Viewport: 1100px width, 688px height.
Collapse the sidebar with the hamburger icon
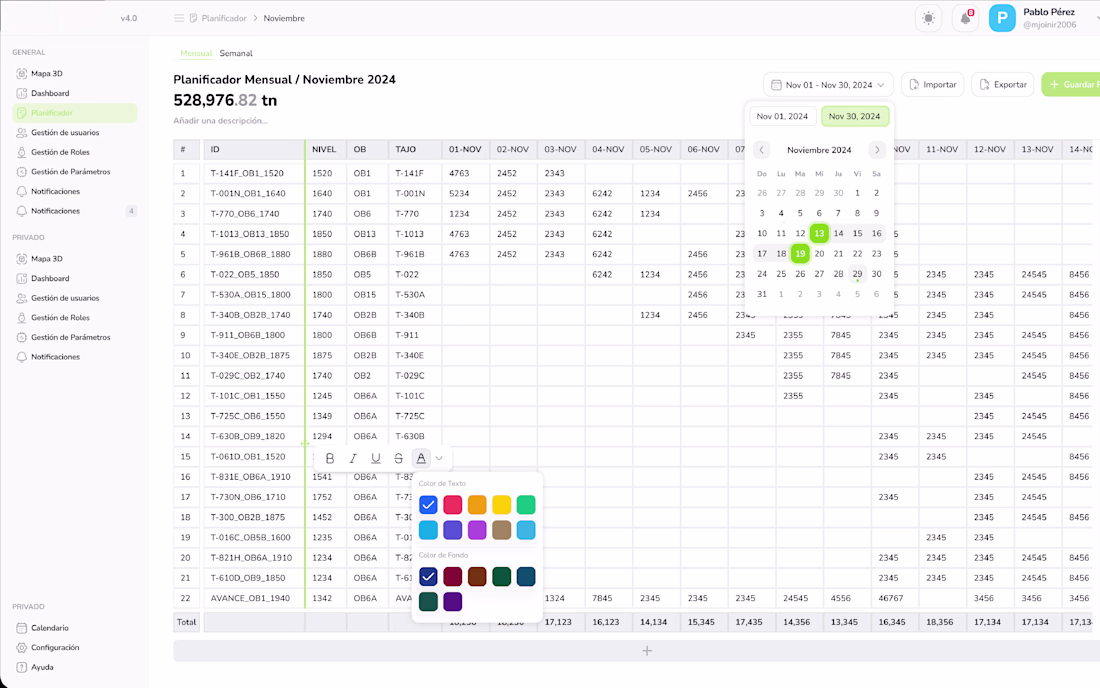(179, 18)
